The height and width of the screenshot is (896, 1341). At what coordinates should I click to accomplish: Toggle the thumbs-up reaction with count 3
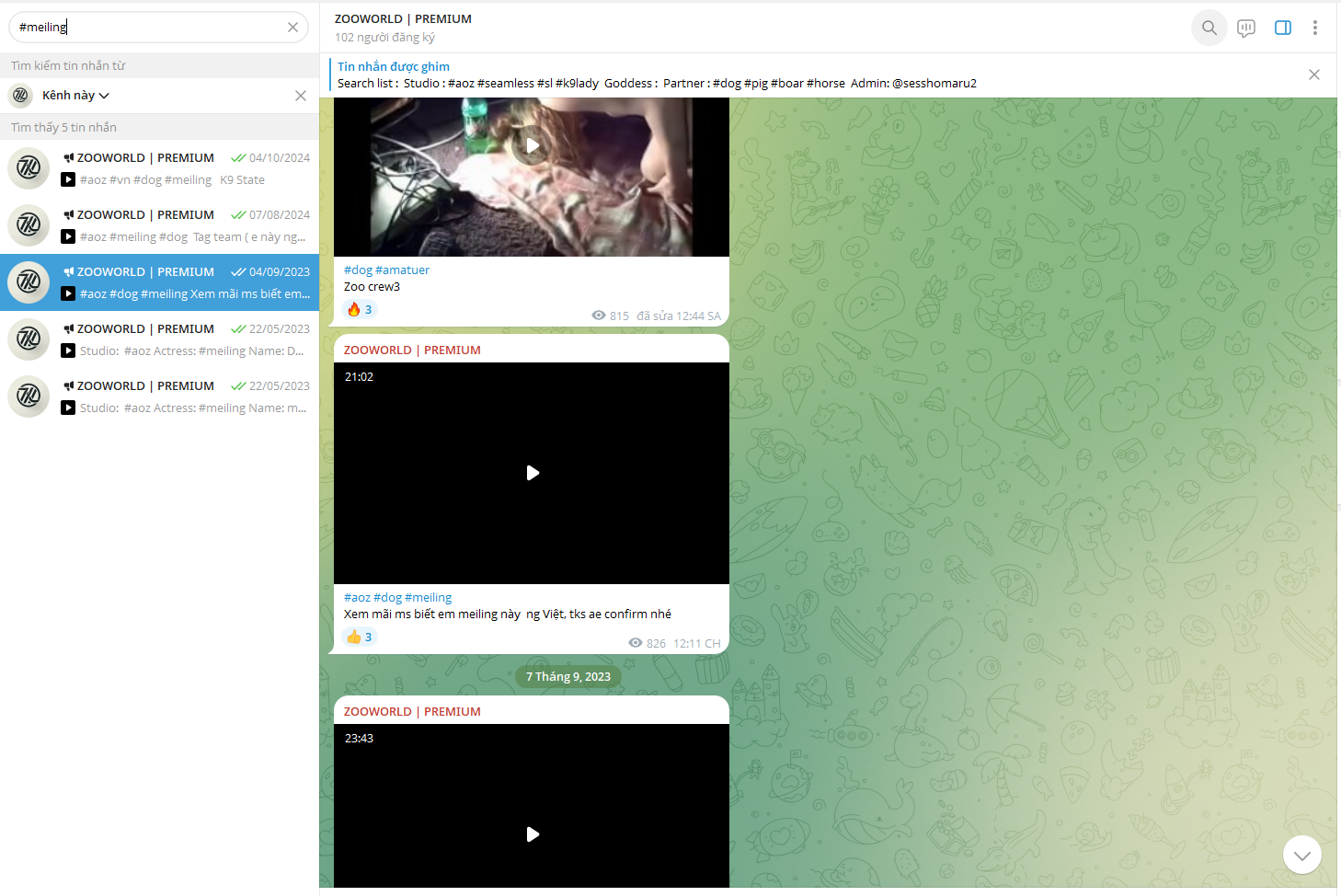[x=360, y=638]
